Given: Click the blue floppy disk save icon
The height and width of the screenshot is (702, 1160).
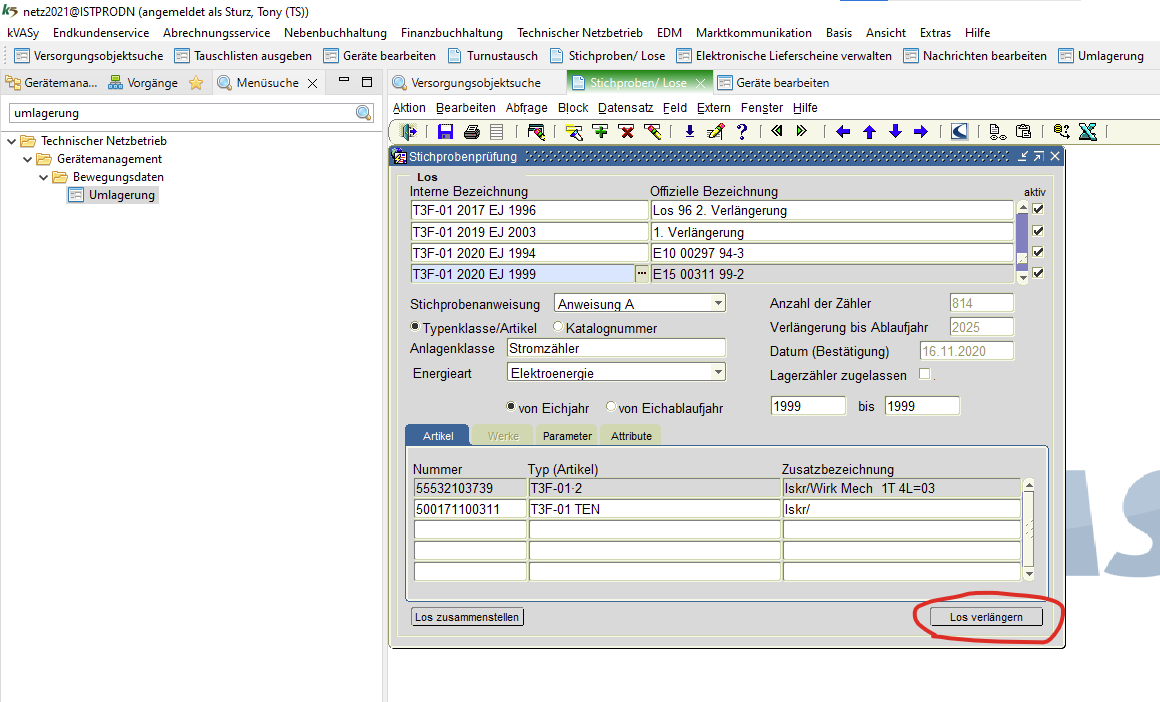Looking at the screenshot, I should [x=446, y=131].
